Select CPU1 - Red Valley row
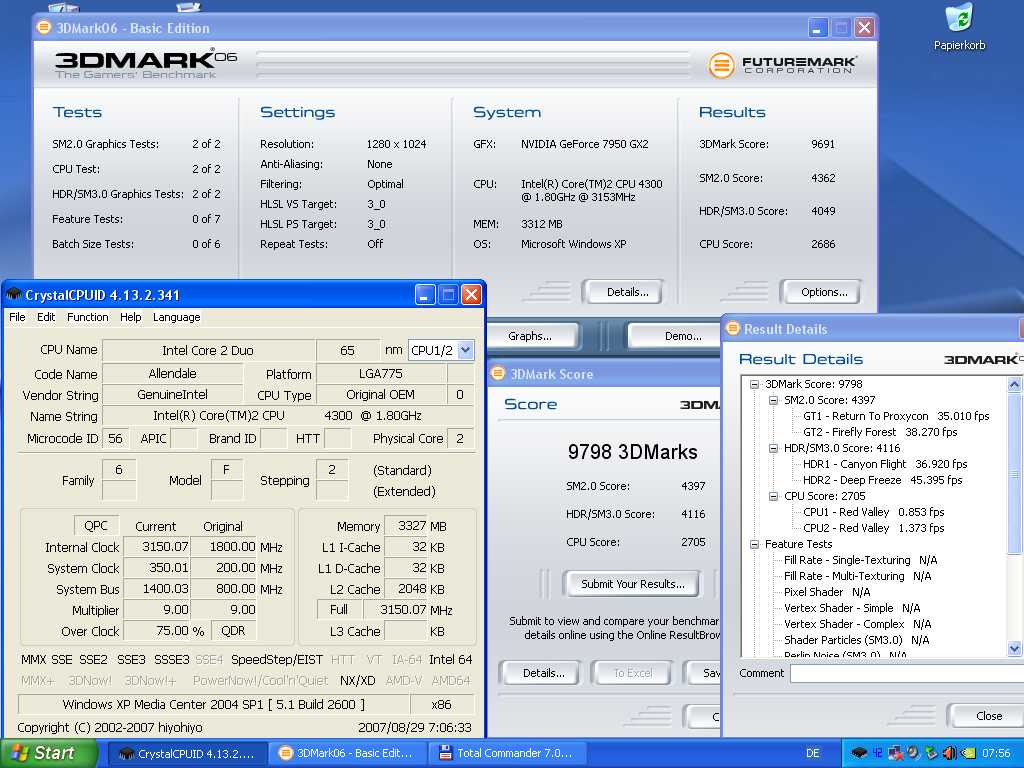The height and width of the screenshot is (768, 1024). 873,512
